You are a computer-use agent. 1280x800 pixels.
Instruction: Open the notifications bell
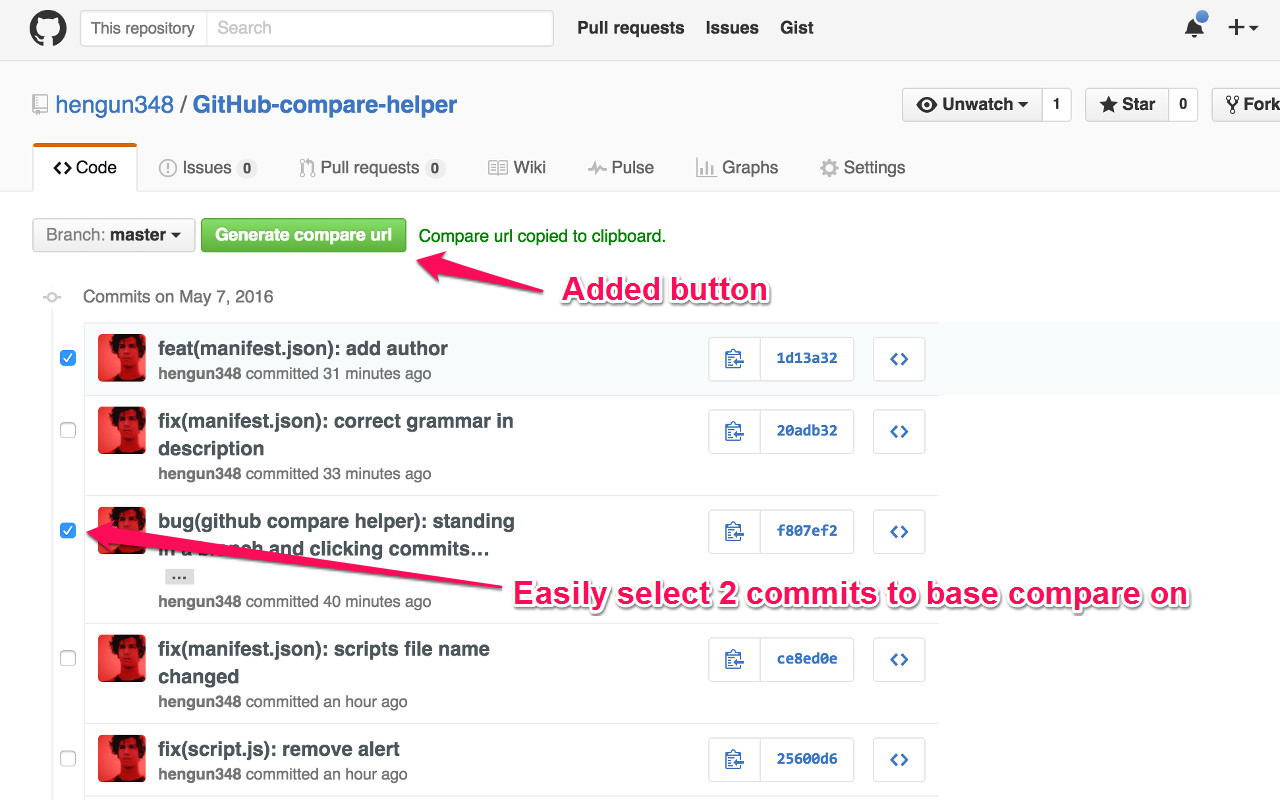coord(1194,28)
